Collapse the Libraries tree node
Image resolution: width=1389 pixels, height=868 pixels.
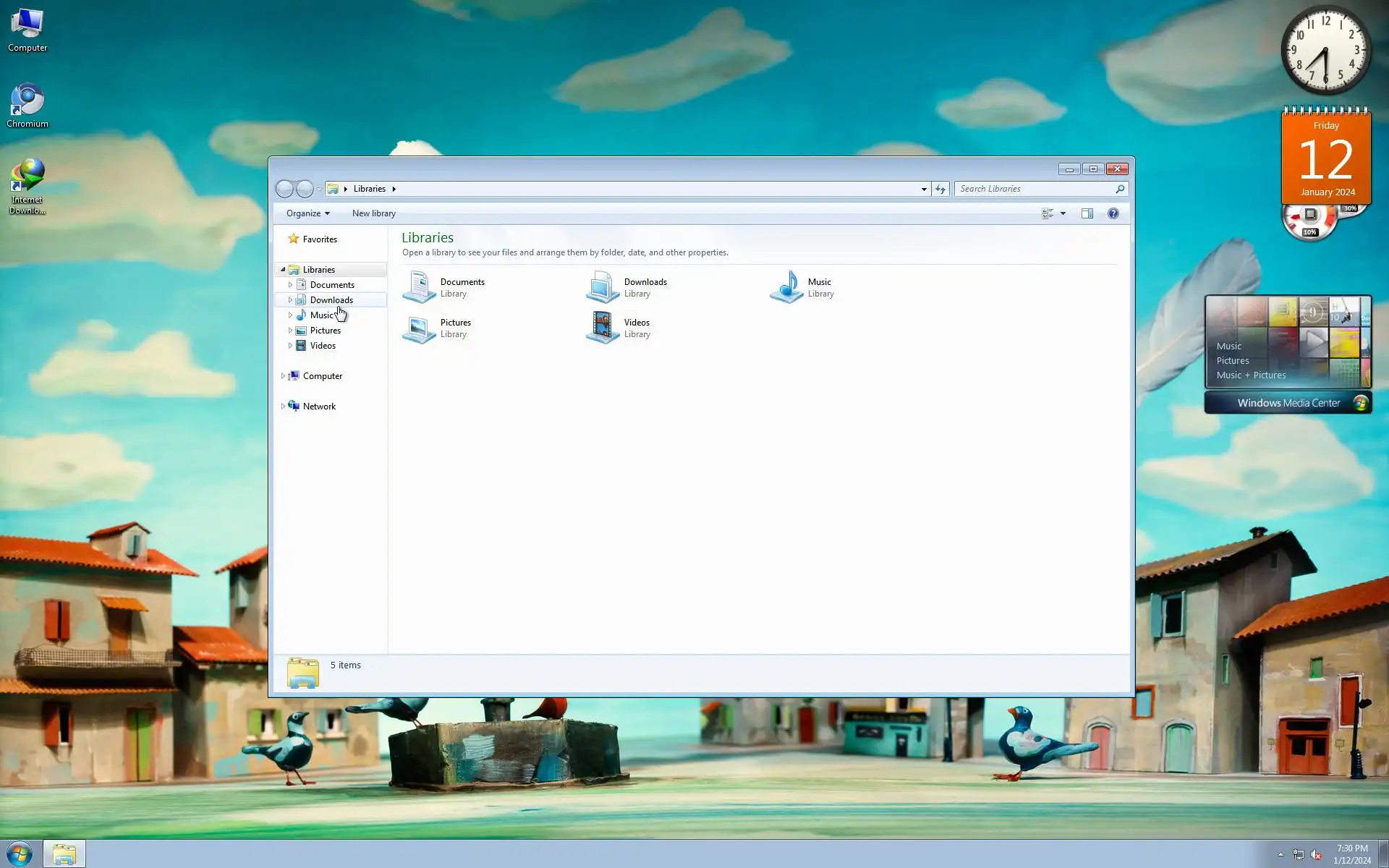click(283, 270)
